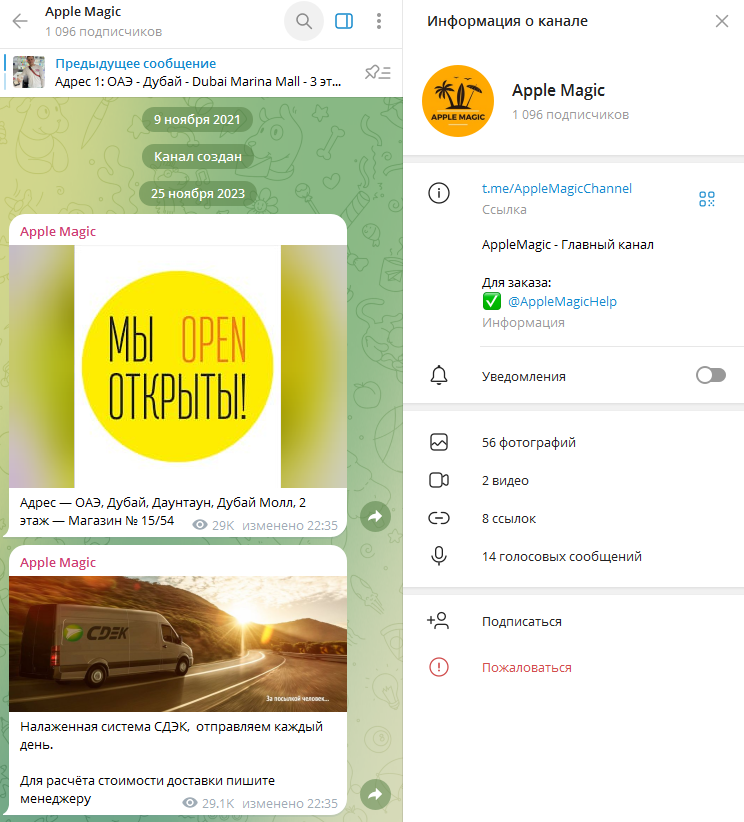Open the 2 видео section

click(505, 480)
